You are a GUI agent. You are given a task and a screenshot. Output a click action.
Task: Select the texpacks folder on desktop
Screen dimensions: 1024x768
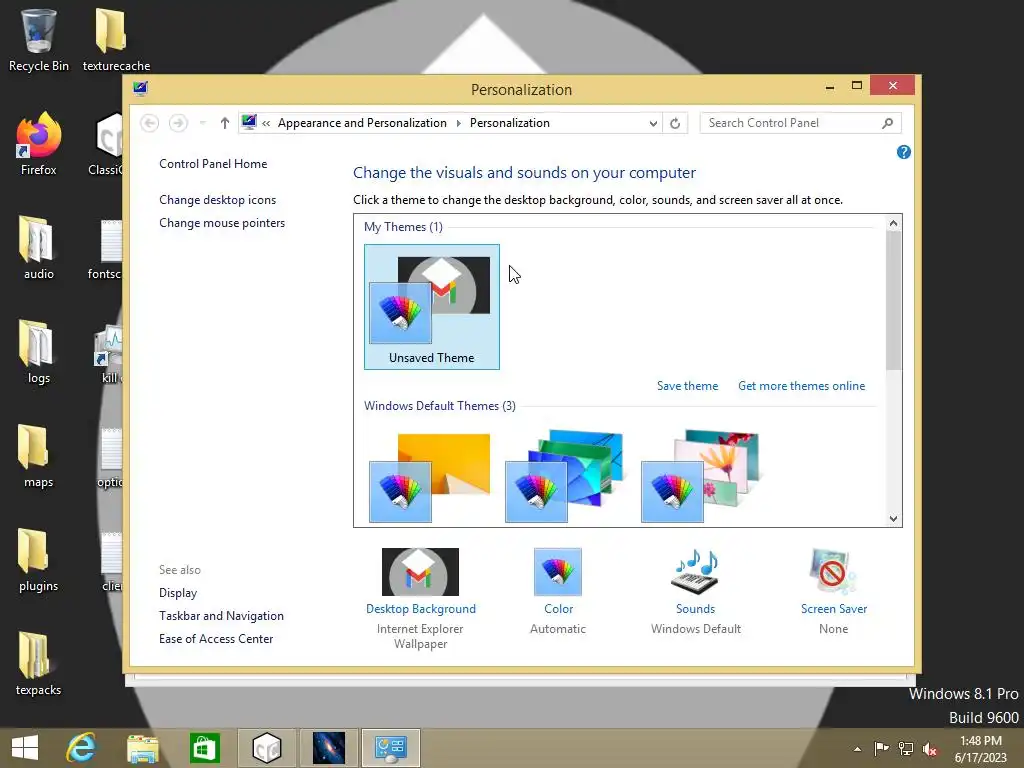[x=39, y=664]
